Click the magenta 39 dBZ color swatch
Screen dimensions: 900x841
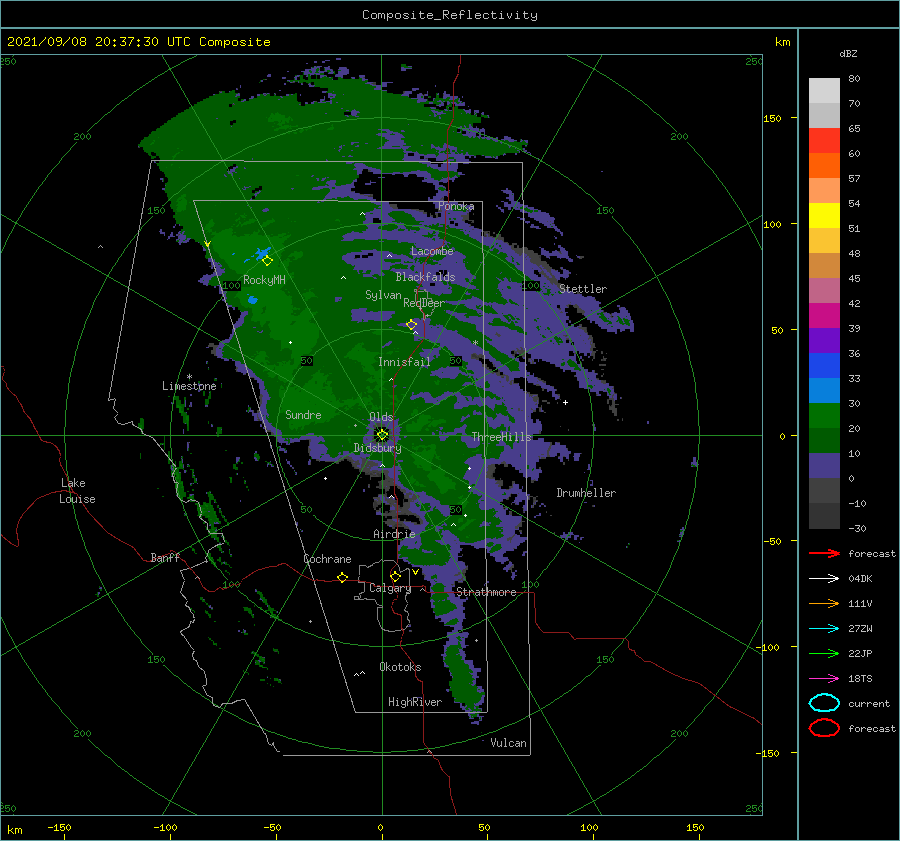click(x=824, y=315)
